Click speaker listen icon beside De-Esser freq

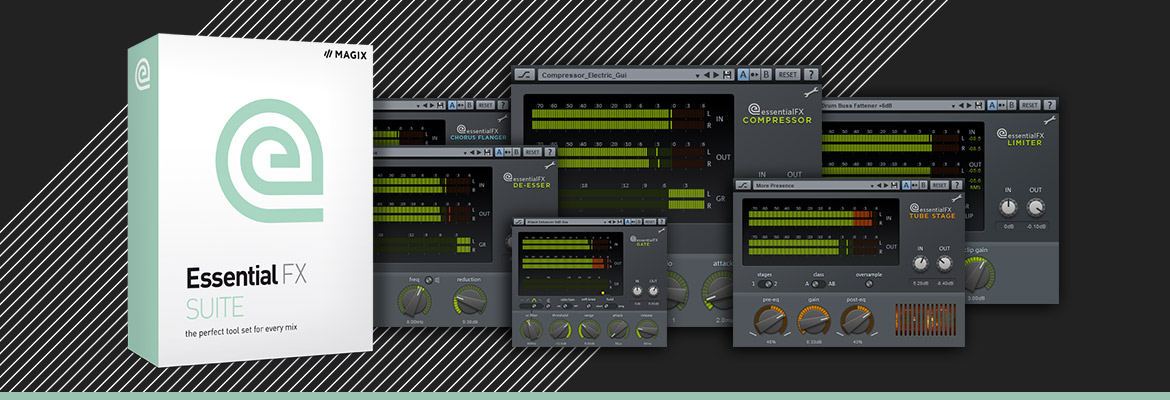pos(437,280)
